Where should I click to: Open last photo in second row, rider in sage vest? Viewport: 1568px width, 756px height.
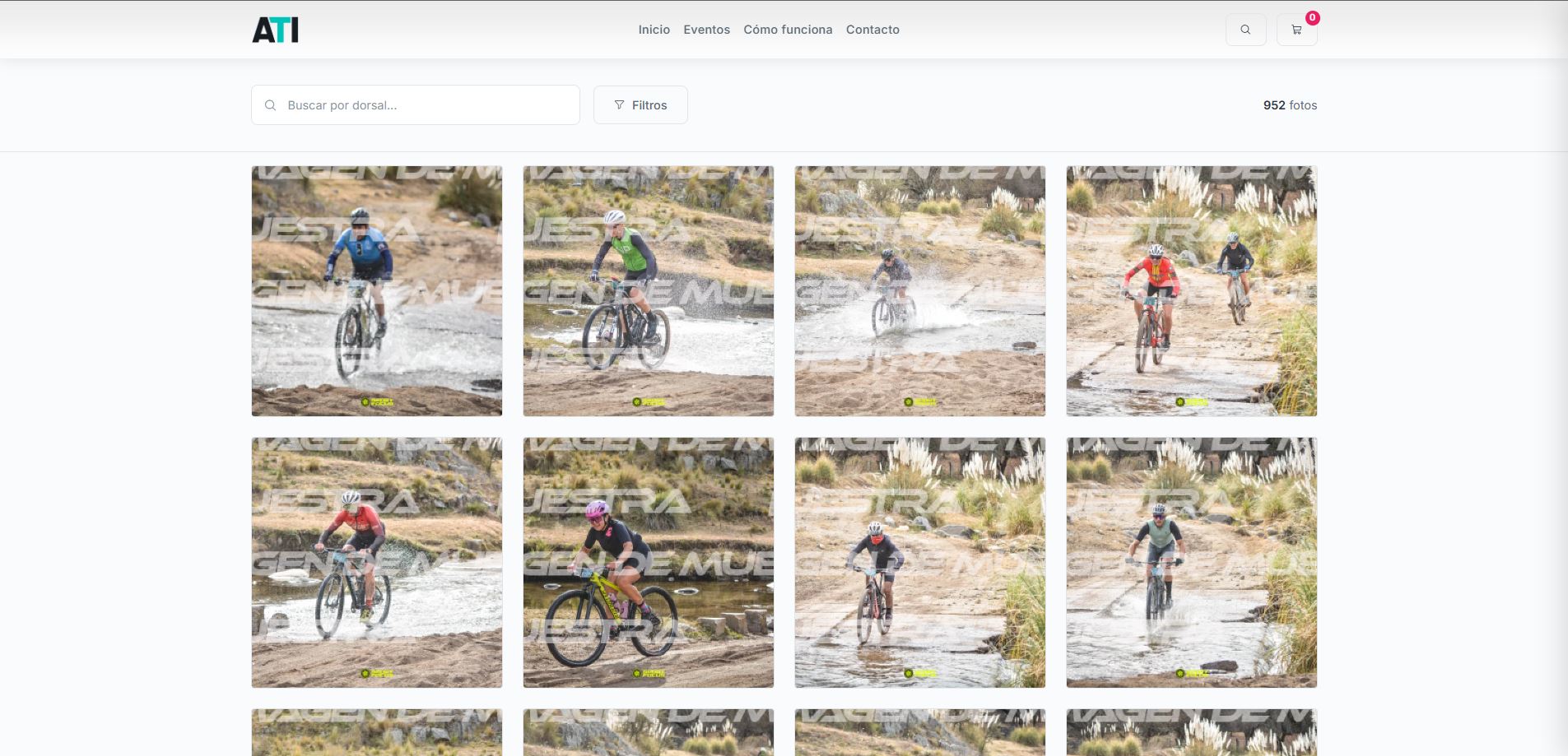click(x=1192, y=563)
